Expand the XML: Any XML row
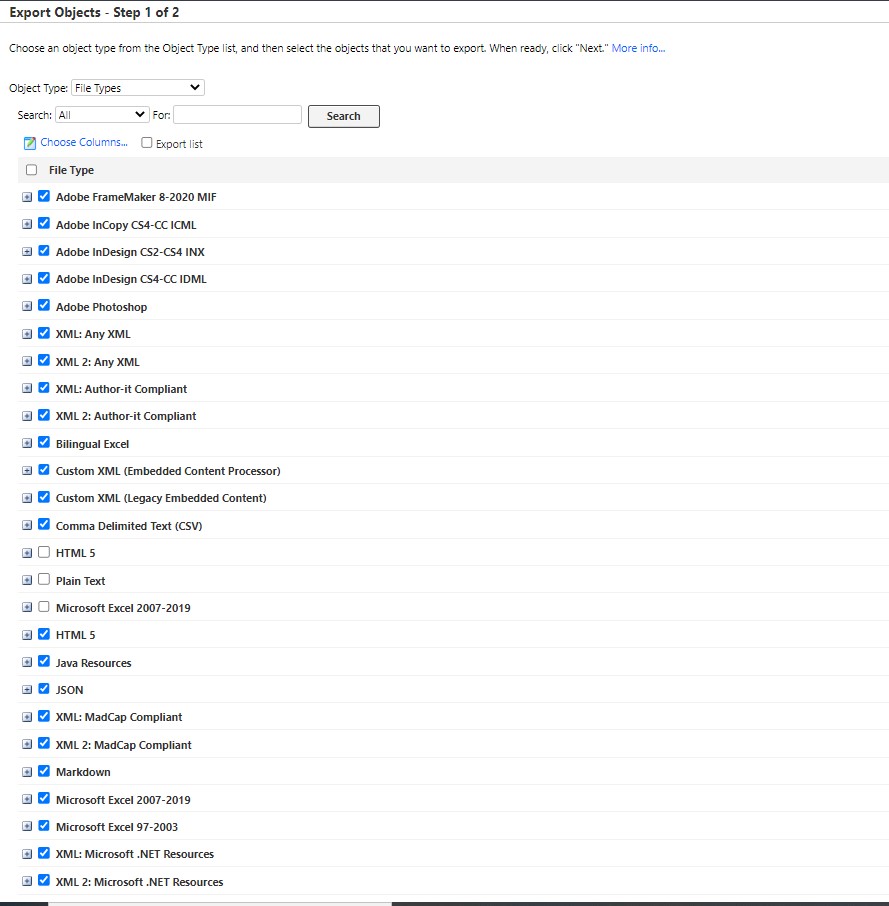 [27, 334]
